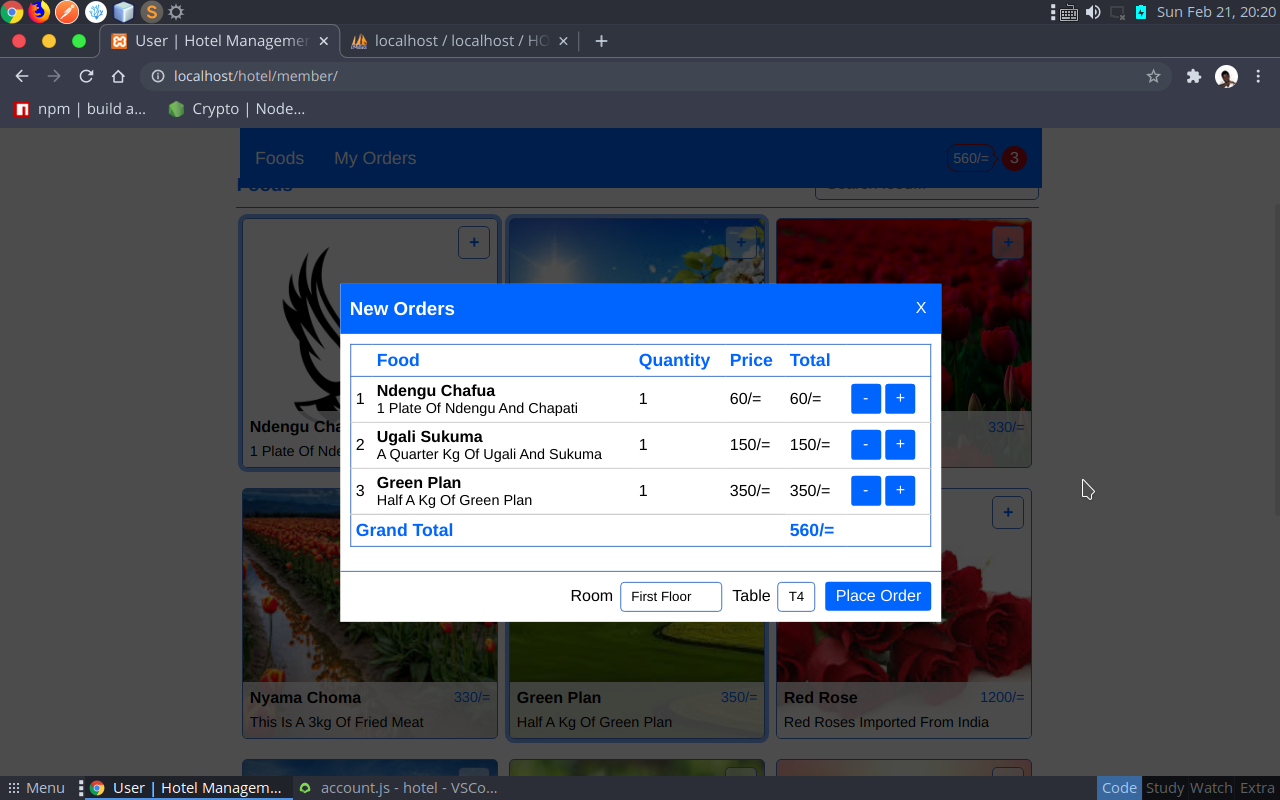Screen dimensions: 1280x800
Task: Open the Table dropdown showing T4
Action: (x=796, y=596)
